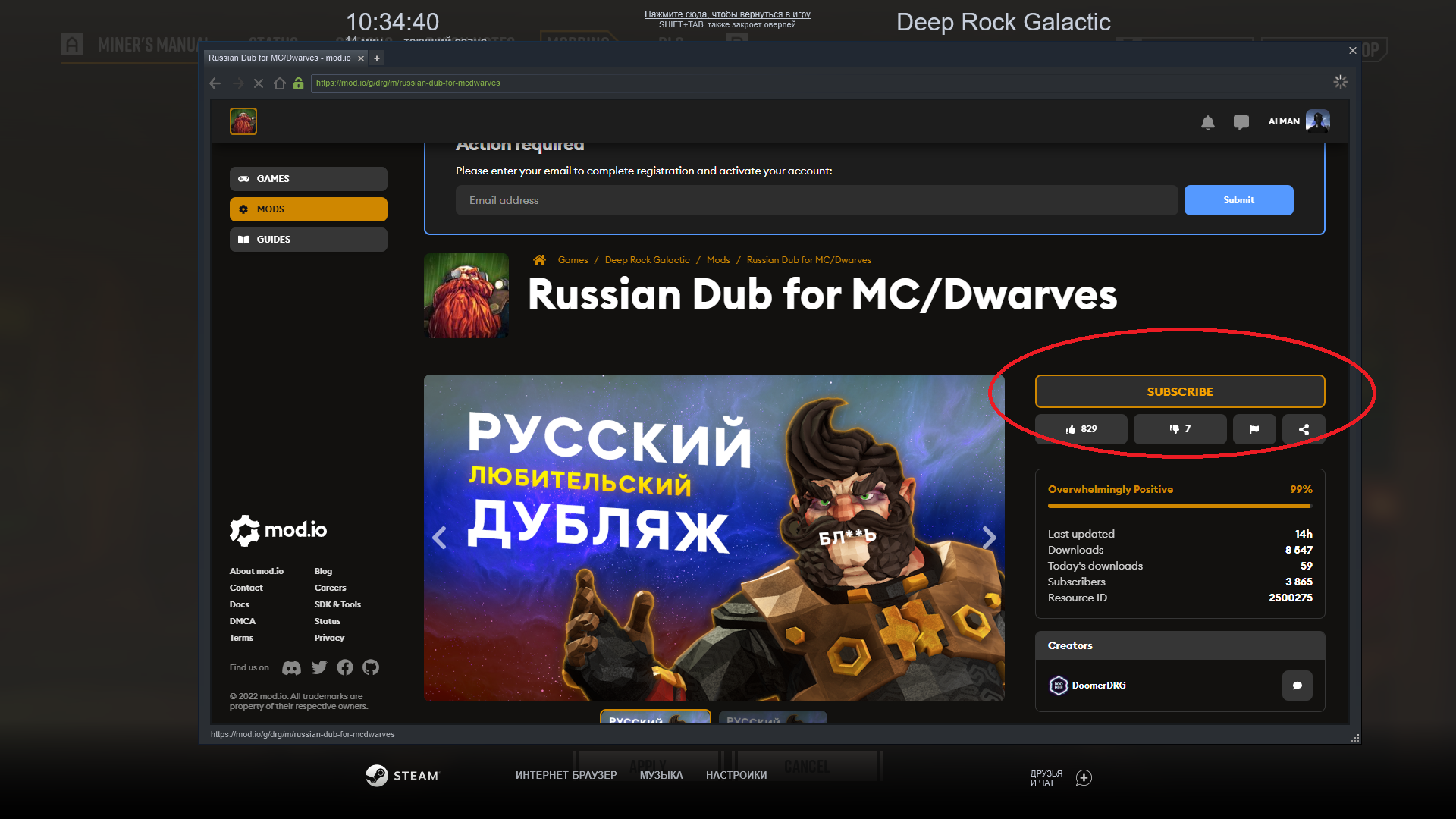The image size is (1456, 819).
Task: Select the MODS sidebar item
Action: (309, 209)
